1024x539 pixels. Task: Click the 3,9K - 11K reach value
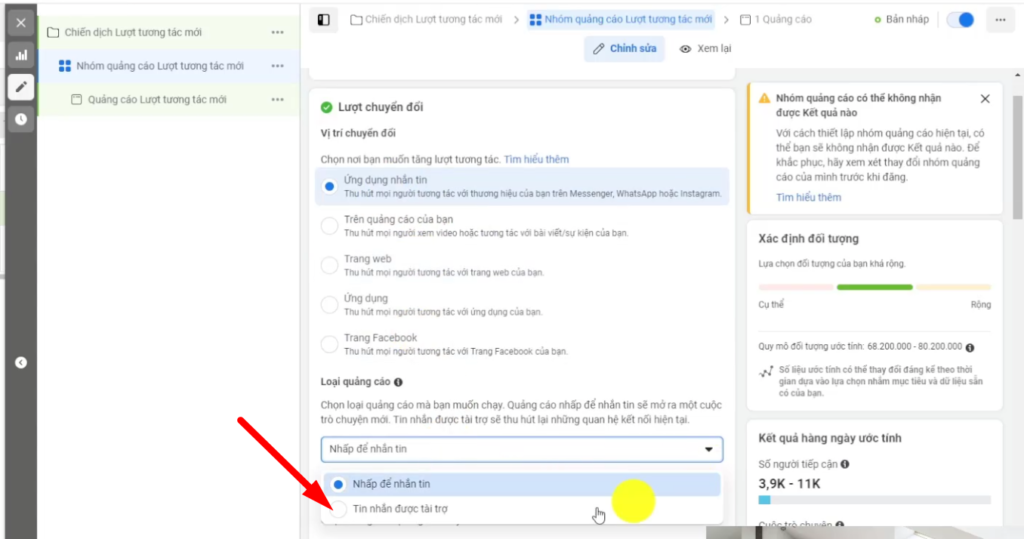pyautogui.click(x=789, y=484)
